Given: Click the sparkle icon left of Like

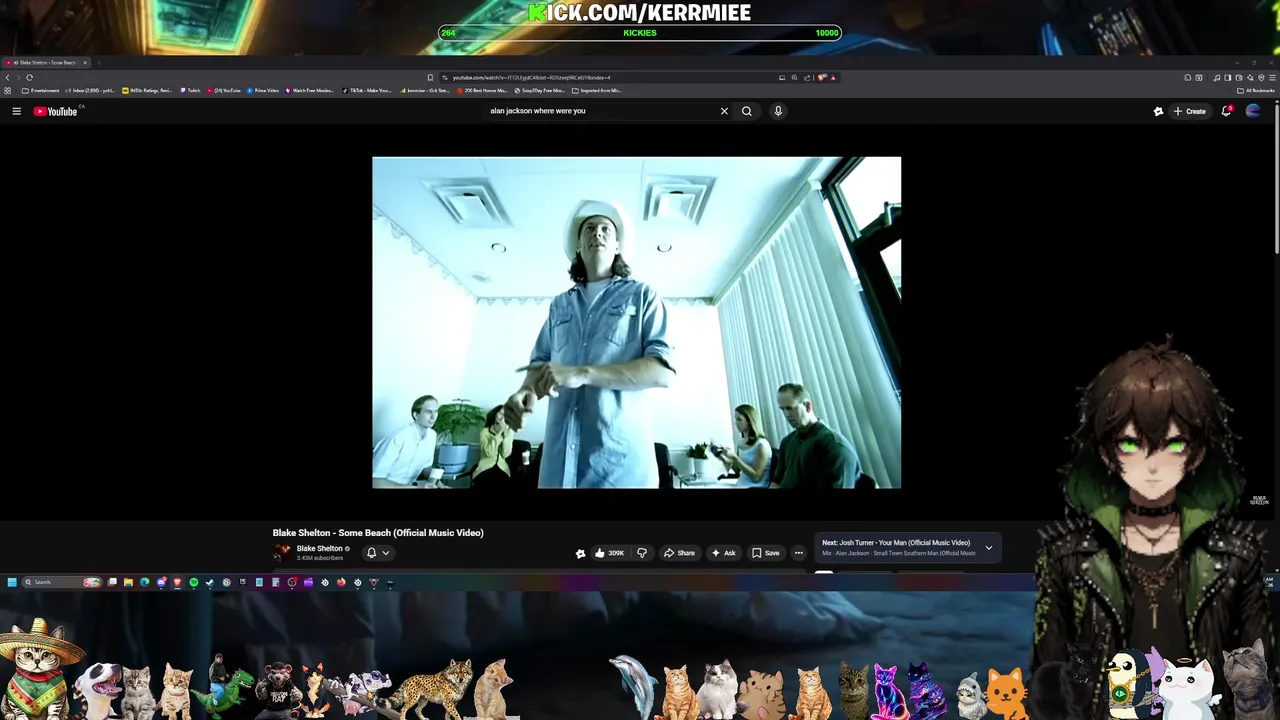Looking at the screenshot, I should coord(580,553).
